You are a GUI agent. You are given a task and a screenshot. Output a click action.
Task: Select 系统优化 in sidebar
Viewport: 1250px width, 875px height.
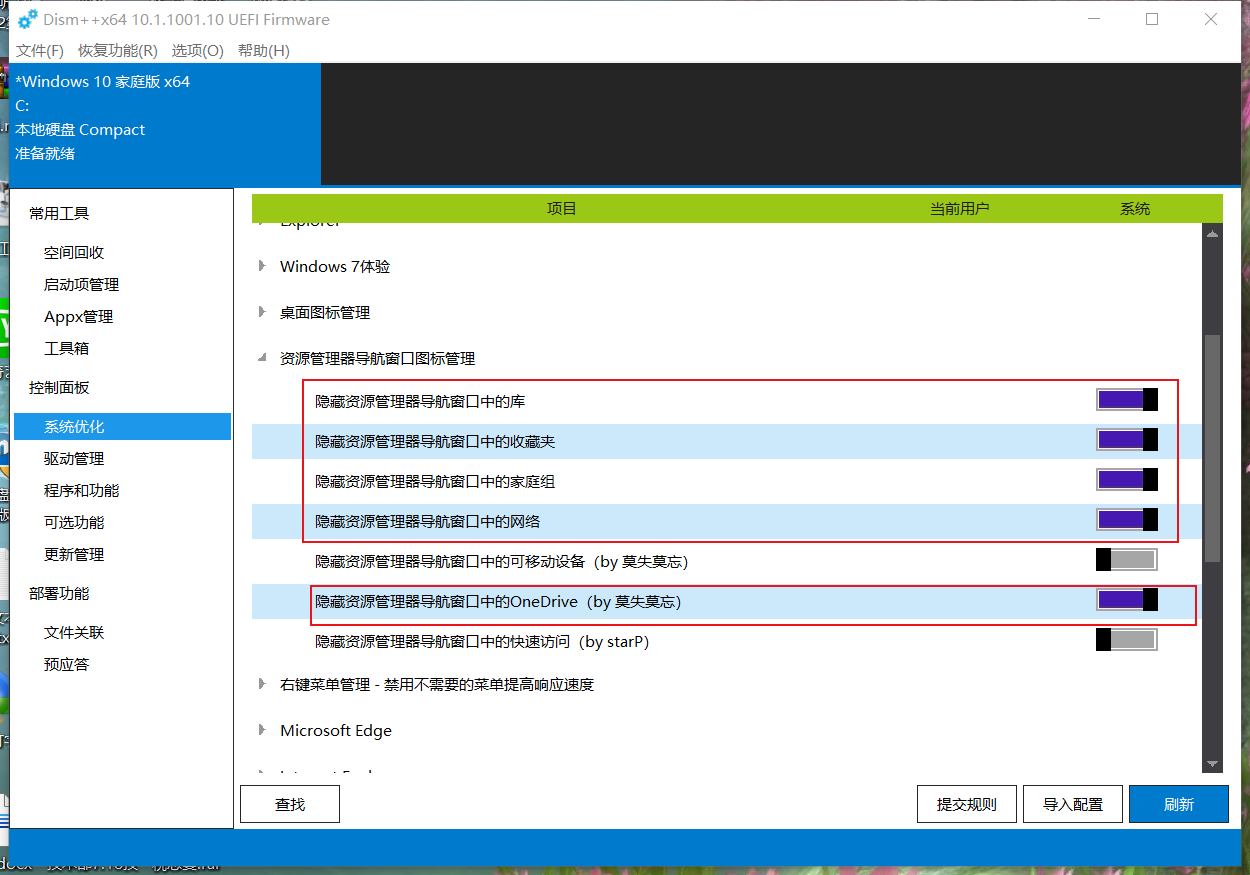click(x=122, y=427)
